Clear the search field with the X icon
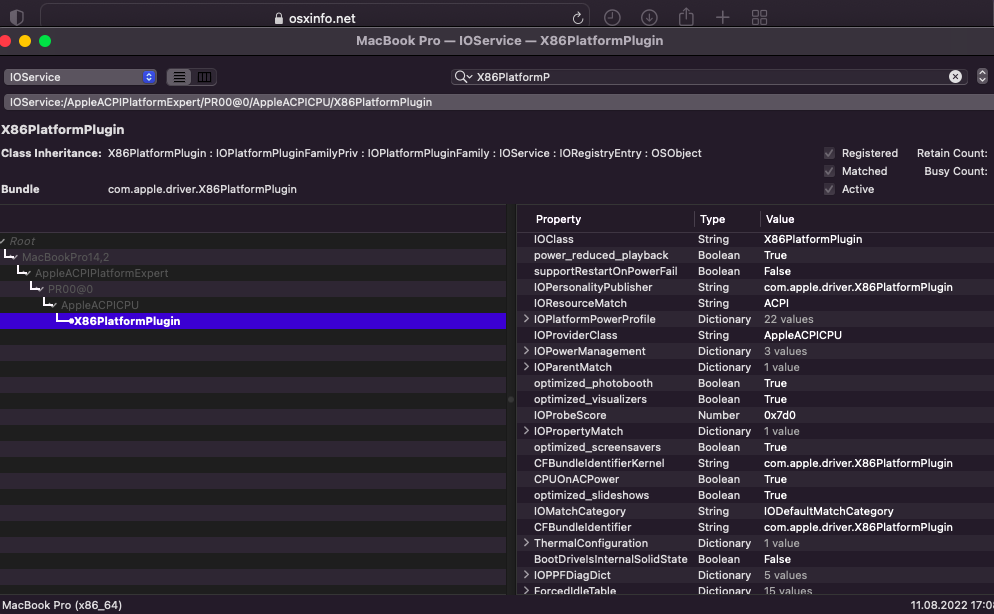The width and height of the screenshot is (994, 614). [955, 76]
